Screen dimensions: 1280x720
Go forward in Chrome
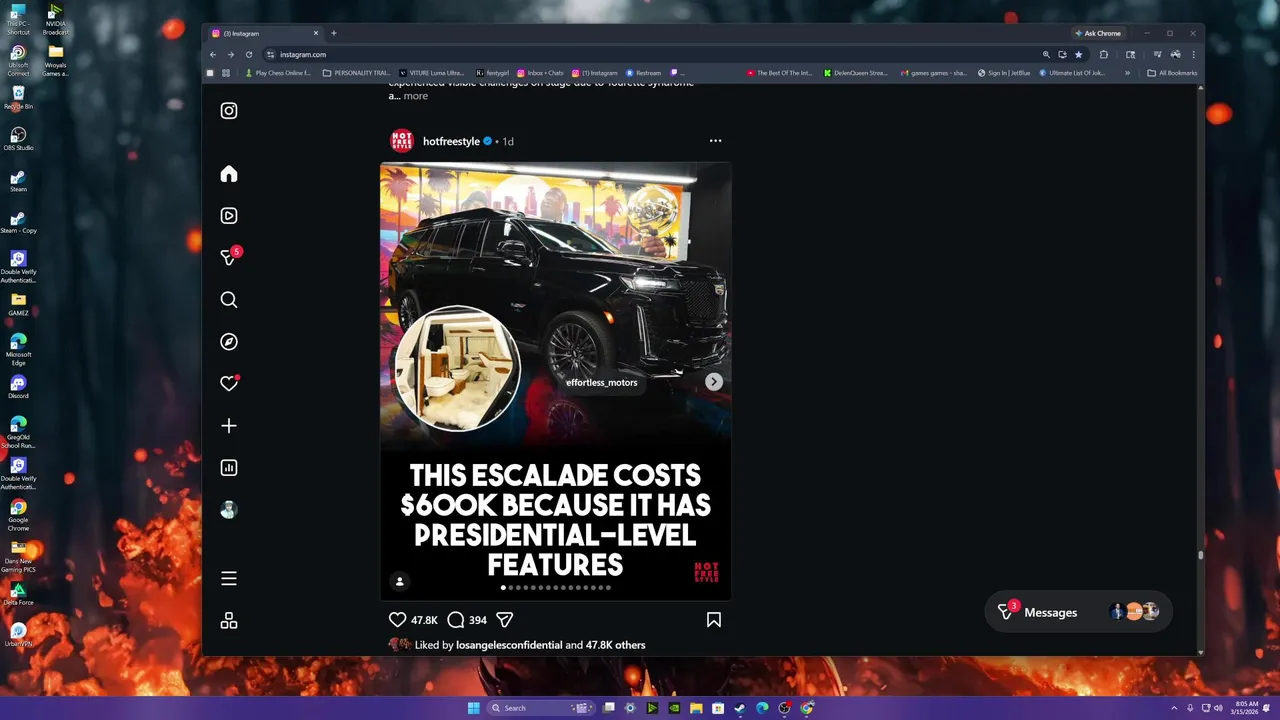[x=231, y=55]
